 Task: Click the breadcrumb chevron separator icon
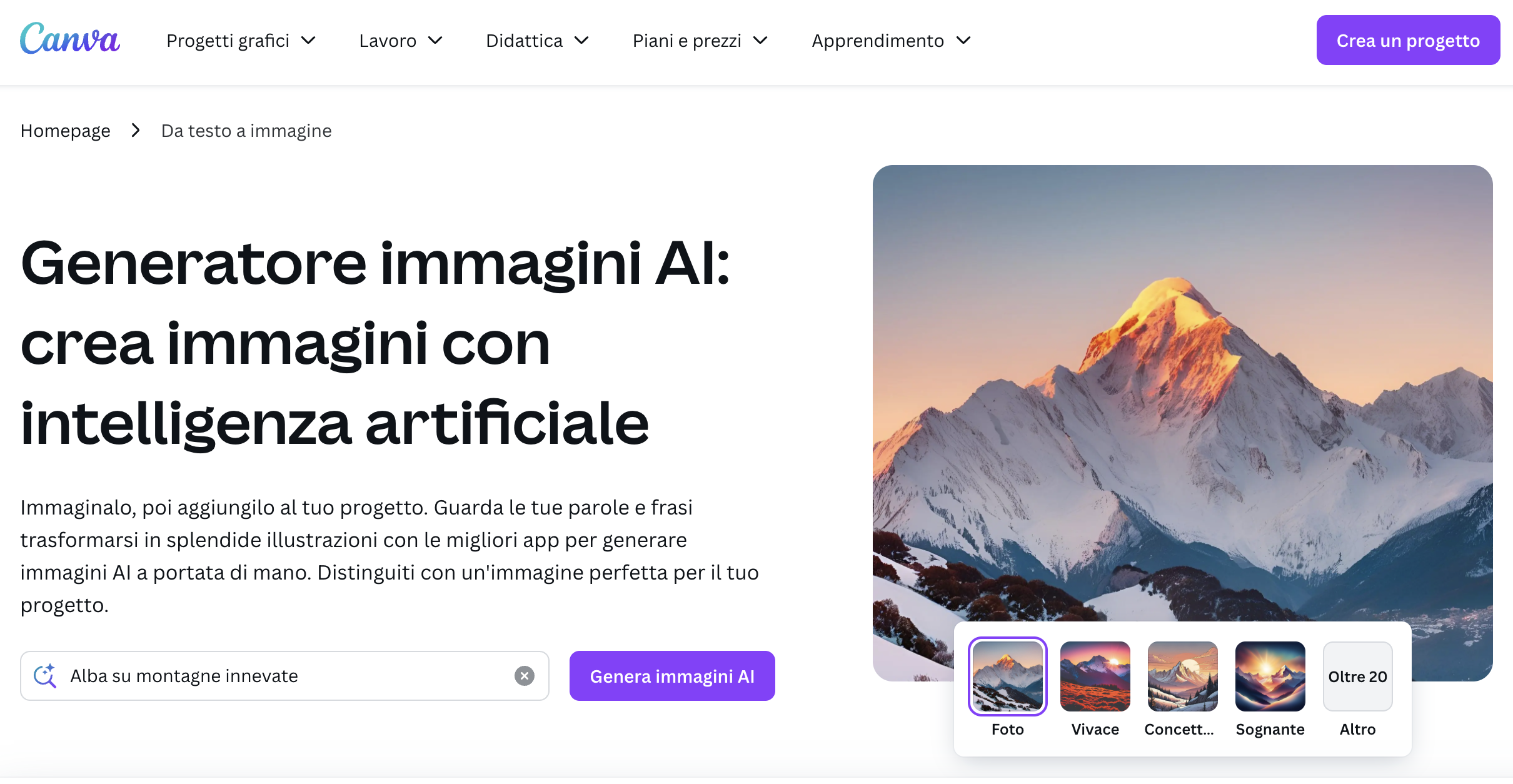pyautogui.click(x=136, y=131)
